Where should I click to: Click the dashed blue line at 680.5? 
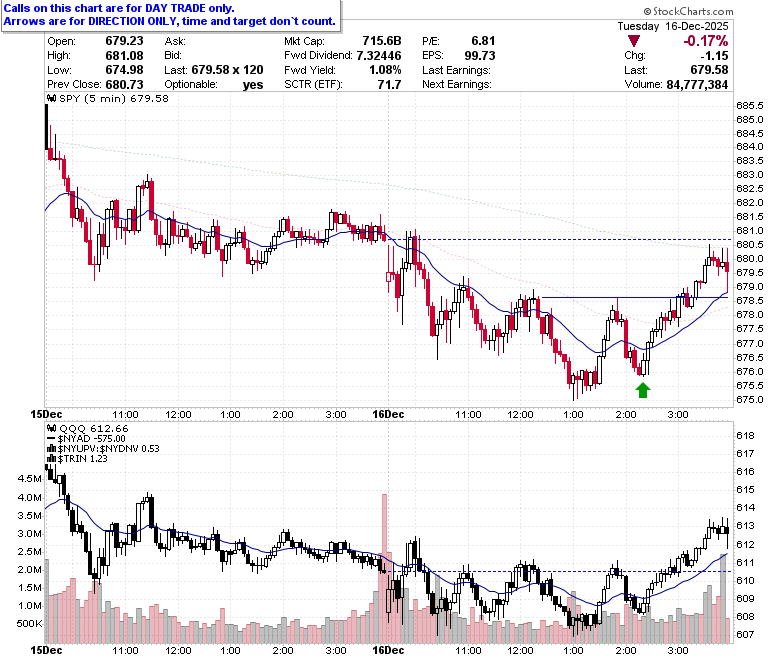(562, 240)
